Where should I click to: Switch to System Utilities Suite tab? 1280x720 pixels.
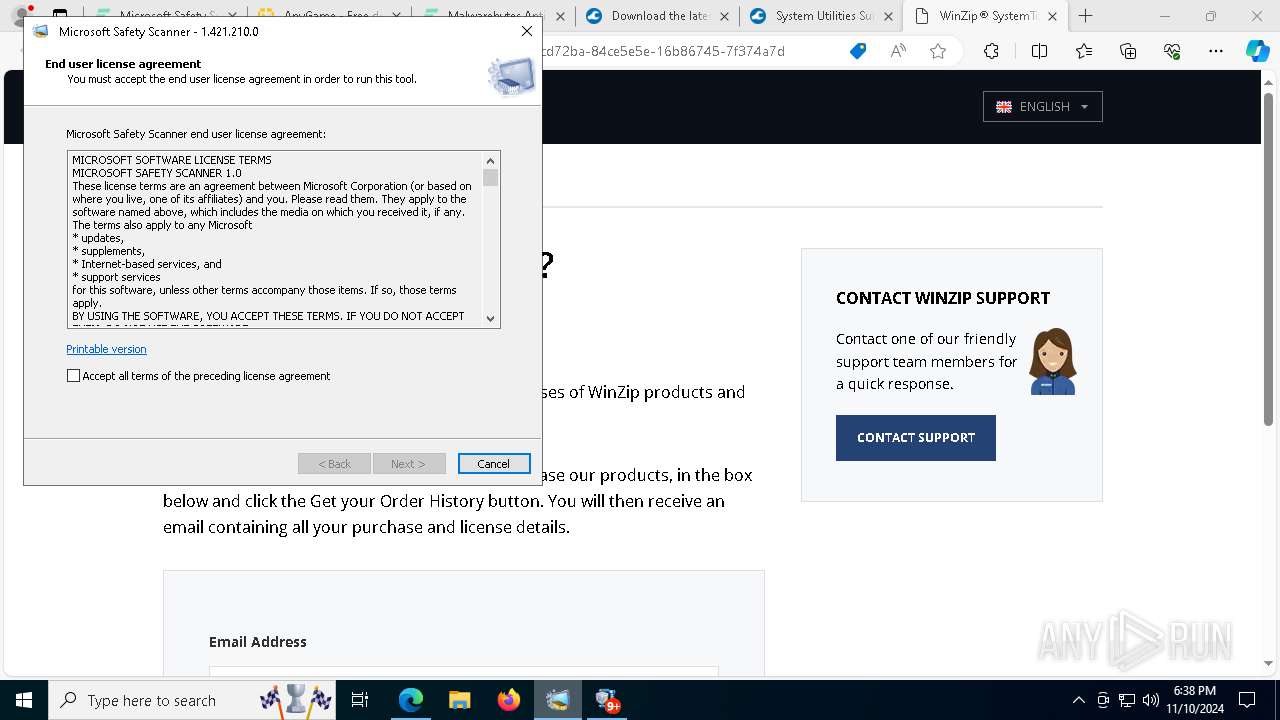click(822, 16)
